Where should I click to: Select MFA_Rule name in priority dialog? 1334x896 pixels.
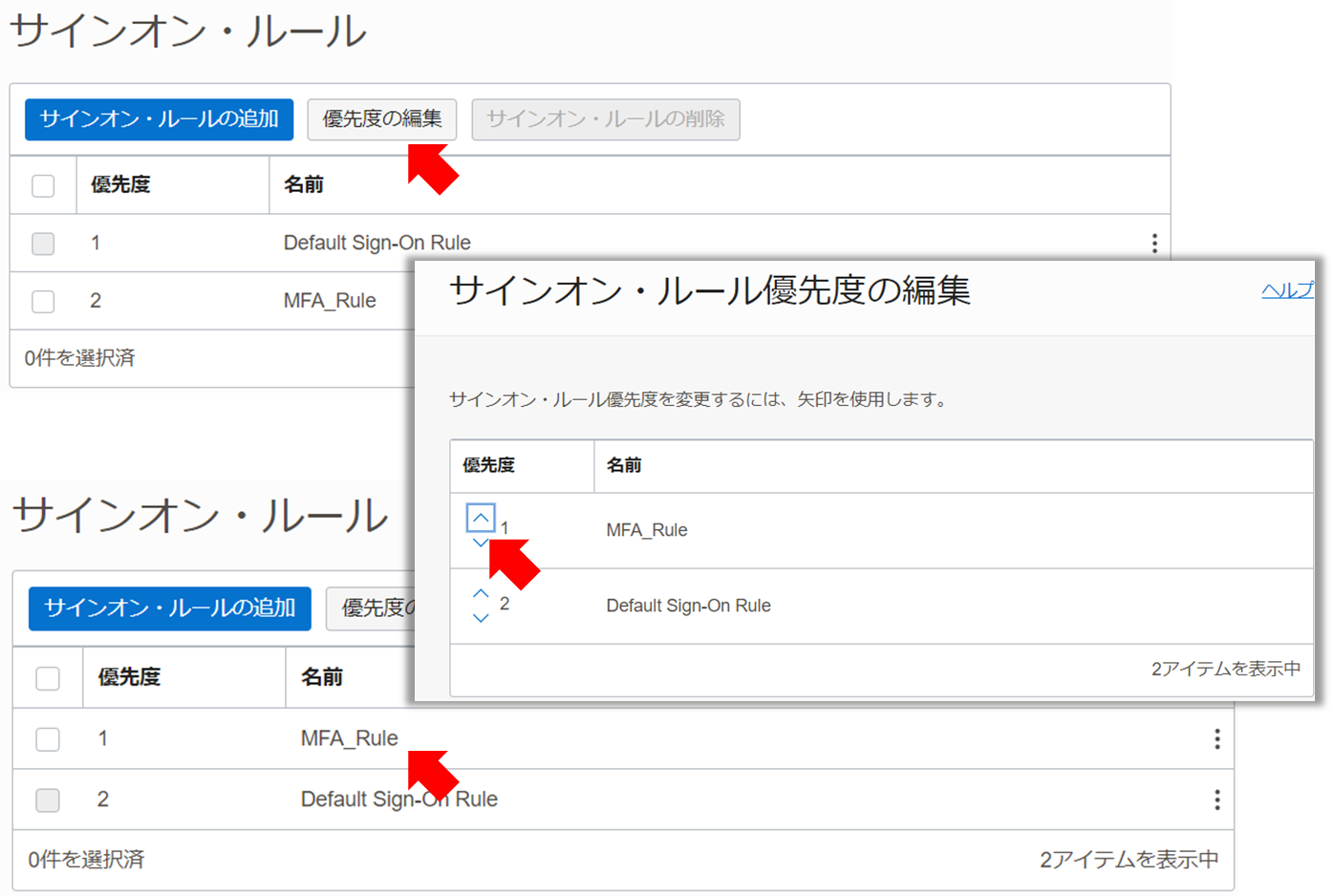click(647, 530)
